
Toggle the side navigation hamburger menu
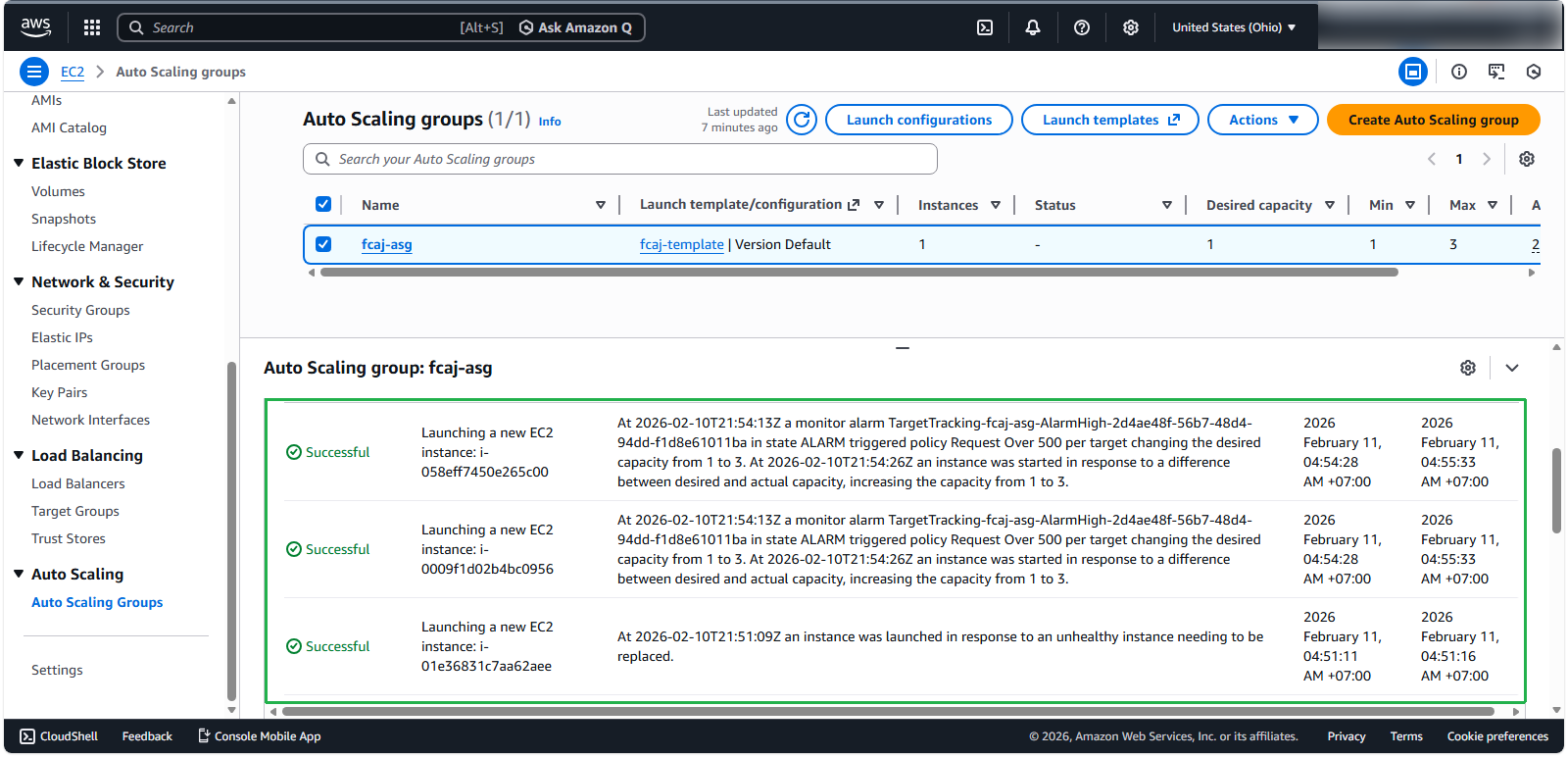(x=34, y=72)
